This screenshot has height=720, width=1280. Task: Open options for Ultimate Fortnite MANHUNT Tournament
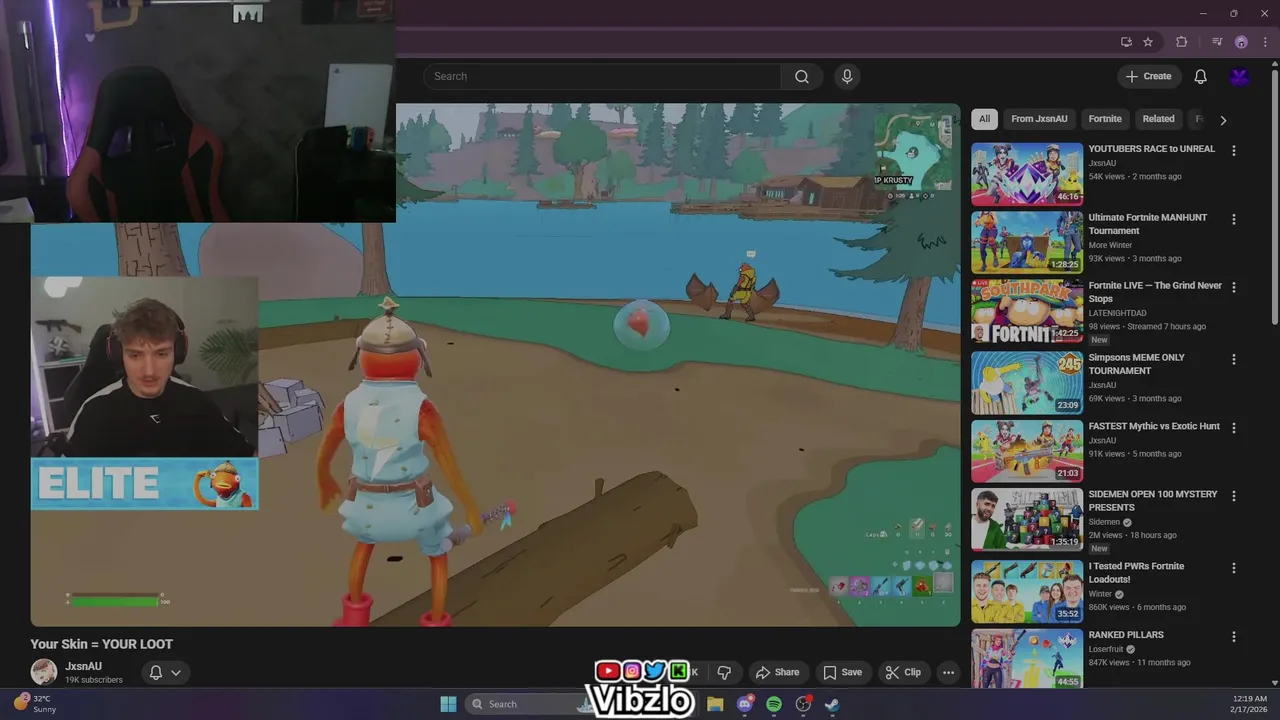coord(1233,219)
